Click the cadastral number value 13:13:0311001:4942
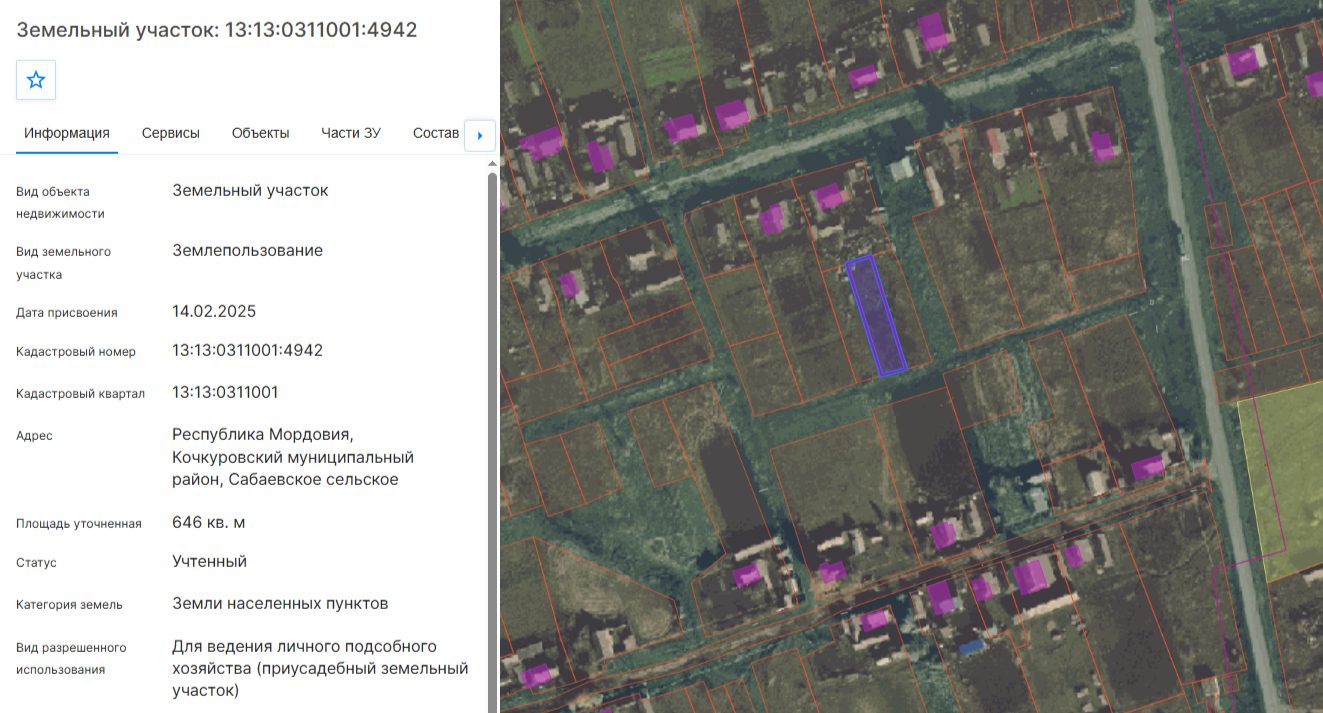The height and width of the screenshot is (713, 1323). point(247,351)
